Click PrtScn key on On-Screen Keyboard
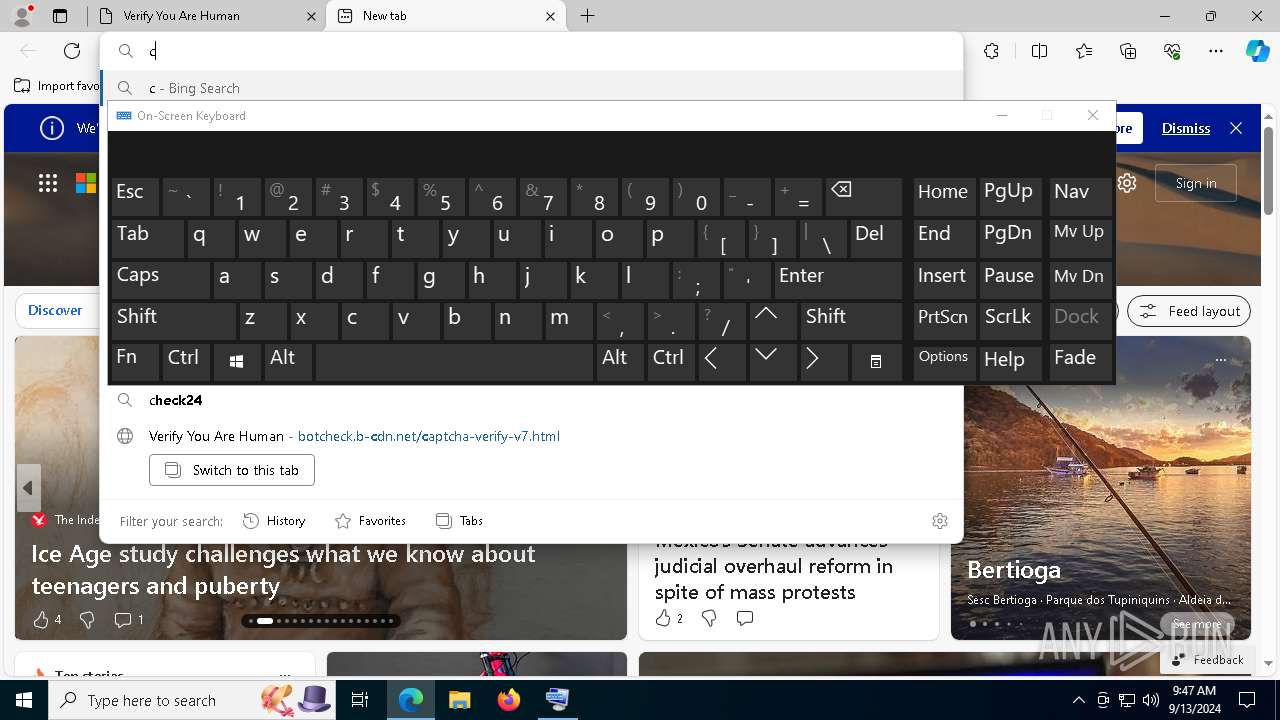This screenshot has width=1280, height=720. point(944,320)
